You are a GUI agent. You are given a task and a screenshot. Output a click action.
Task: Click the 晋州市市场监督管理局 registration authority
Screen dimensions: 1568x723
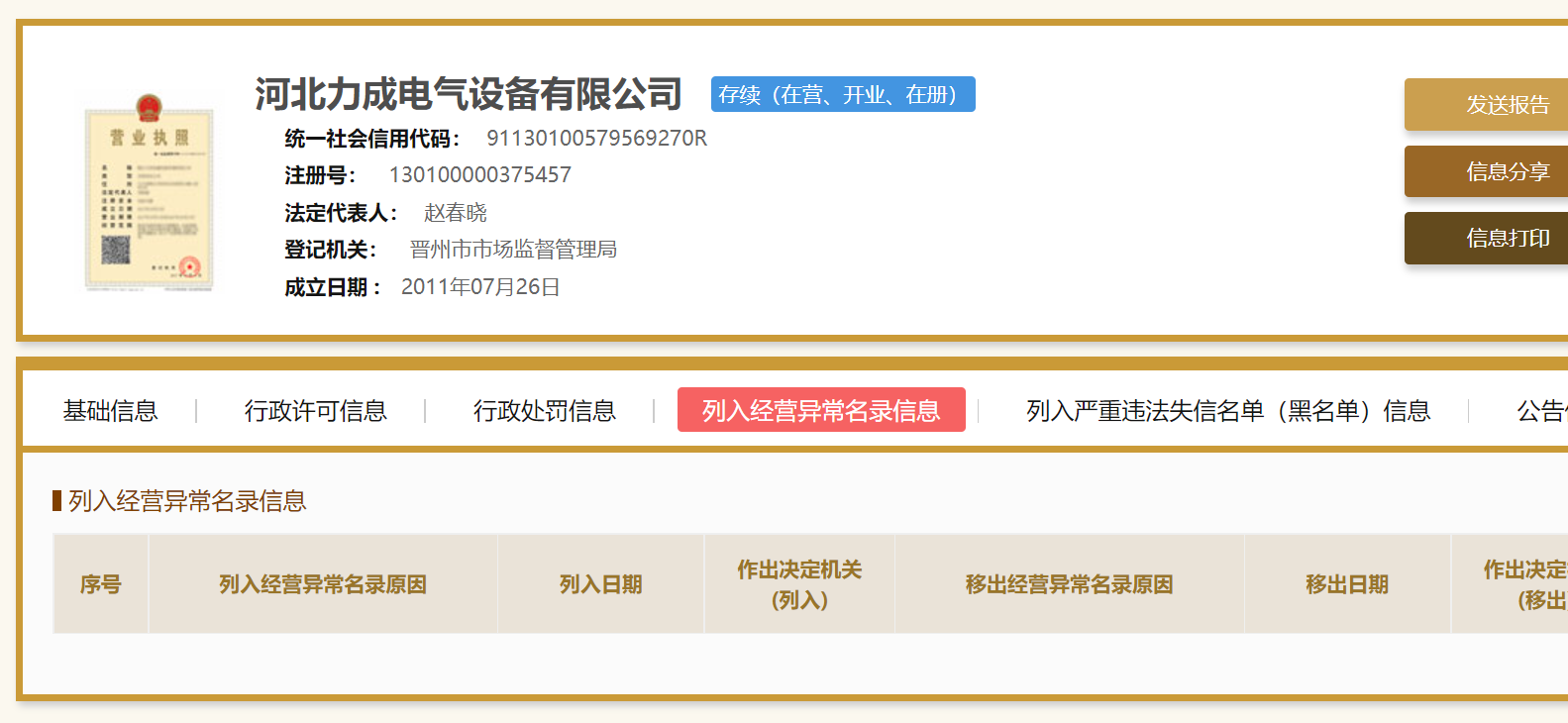point(513,249)
